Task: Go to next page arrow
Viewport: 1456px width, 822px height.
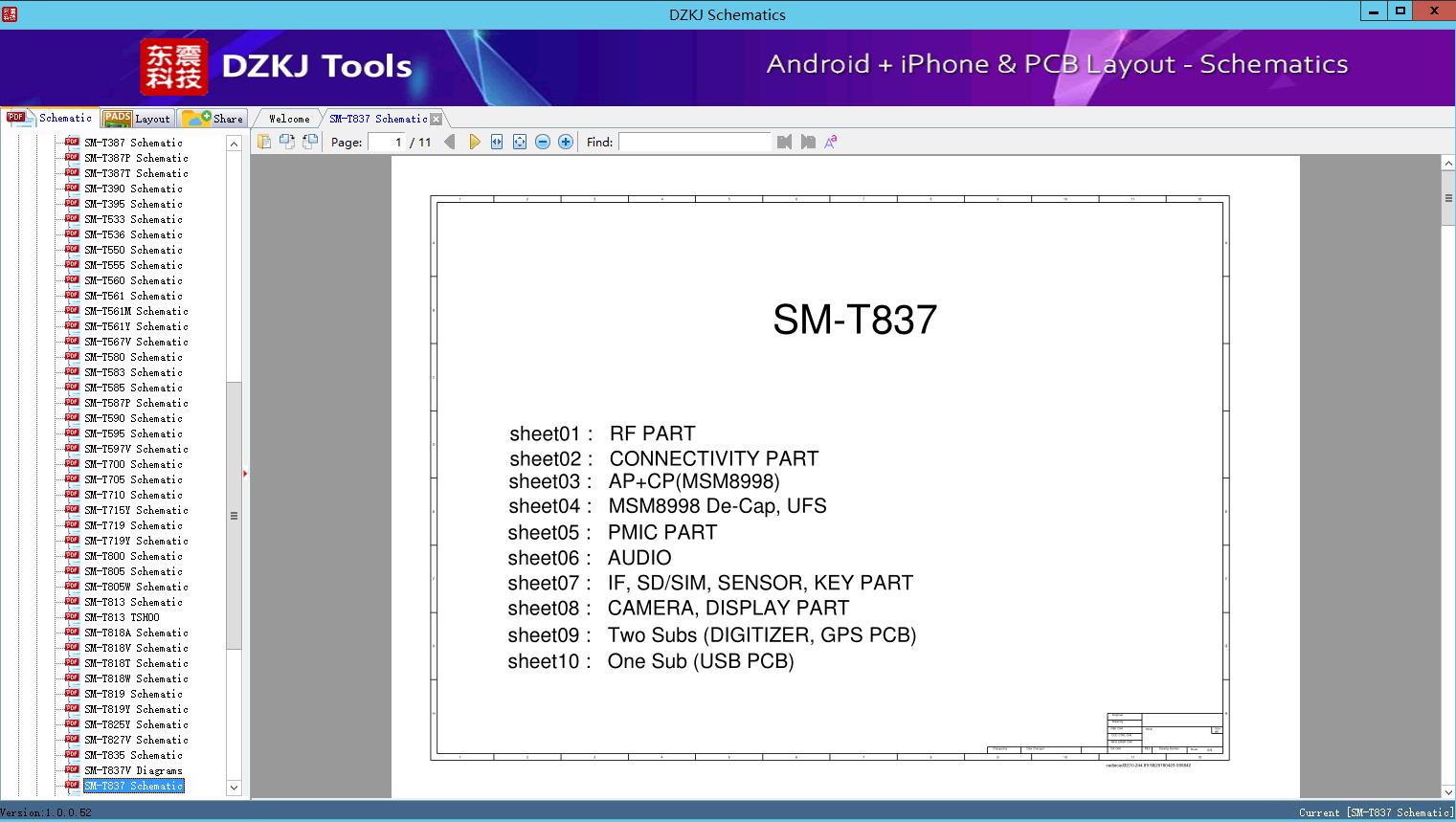Action: coord(474,142)
